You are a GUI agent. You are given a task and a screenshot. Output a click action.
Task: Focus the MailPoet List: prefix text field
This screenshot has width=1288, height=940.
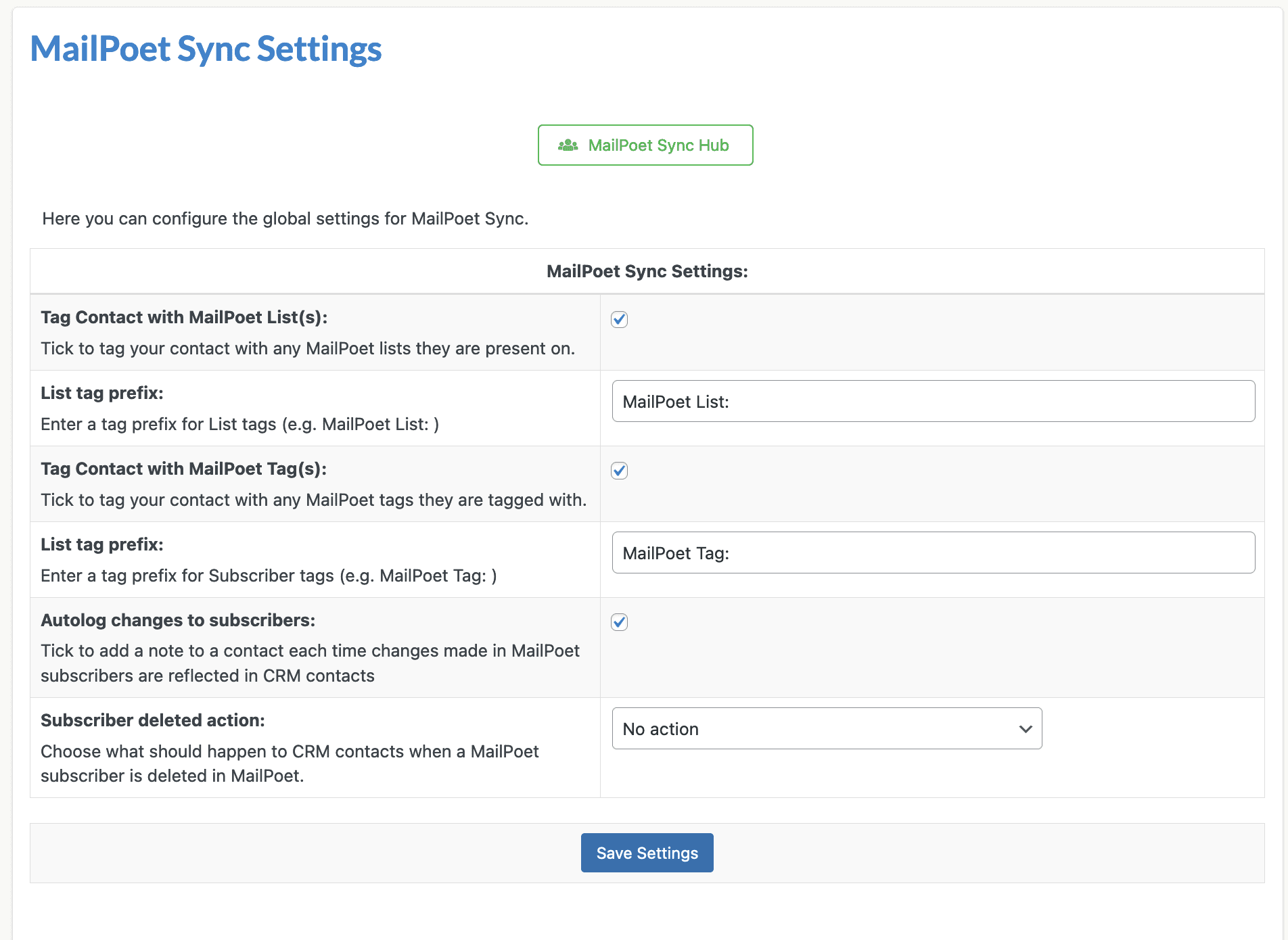pos(933,402)
